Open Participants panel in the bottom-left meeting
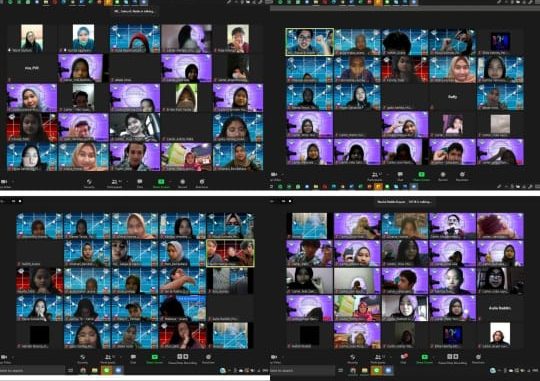The width and height of the screenshot is (540, 381). point(108,358)
